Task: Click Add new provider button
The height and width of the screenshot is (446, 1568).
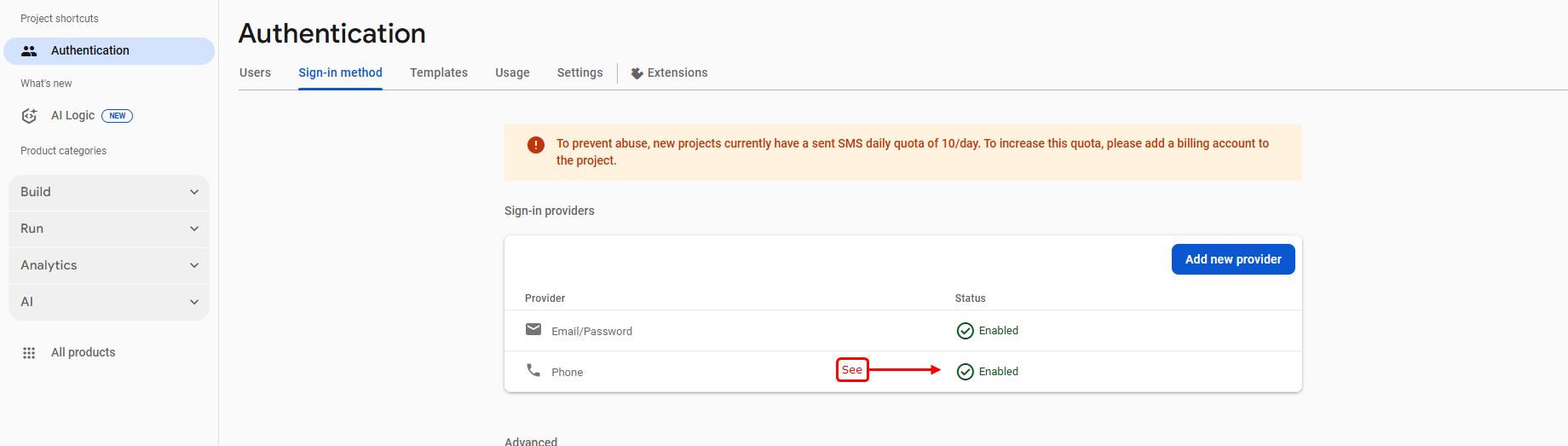Action: tap(1232, 259)
